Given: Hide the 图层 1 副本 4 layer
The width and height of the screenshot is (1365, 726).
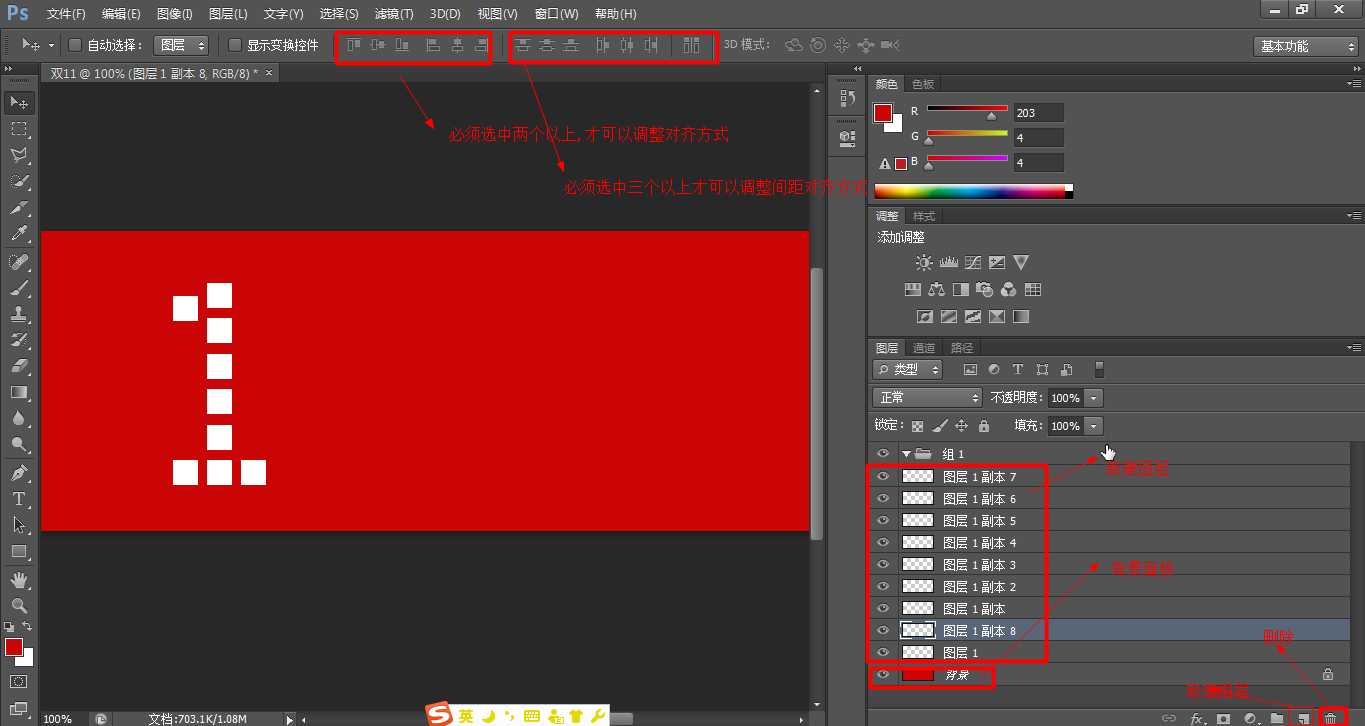Looking at the screenshot, I should (883, 543).
